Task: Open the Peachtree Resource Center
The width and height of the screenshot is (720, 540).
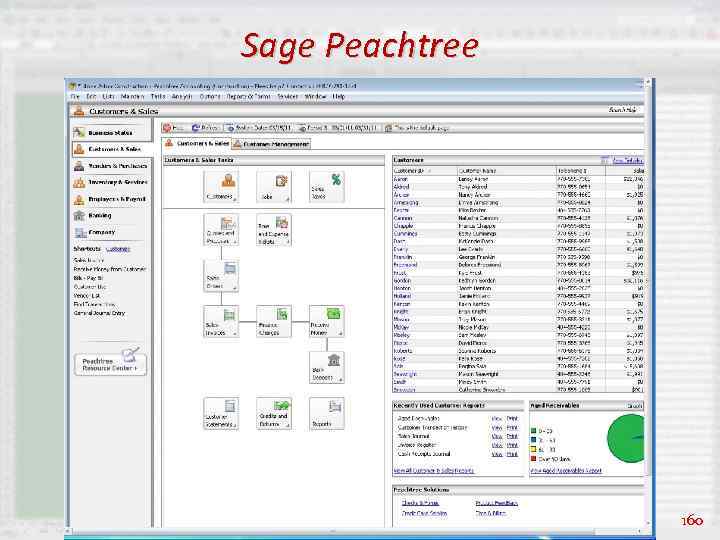Action: [x=111, y=364]
